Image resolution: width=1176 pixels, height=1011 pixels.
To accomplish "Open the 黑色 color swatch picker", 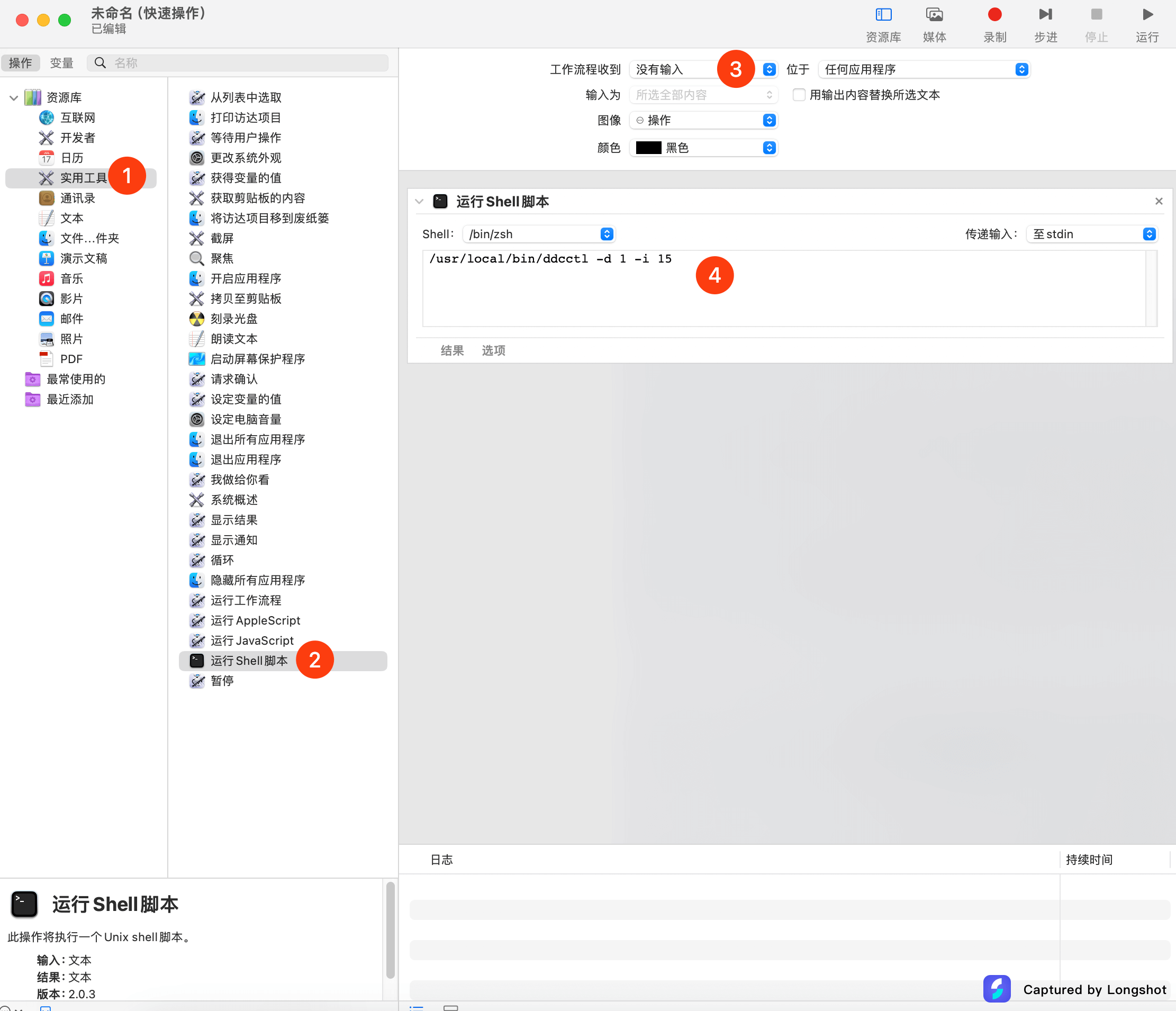I will pyautogui.click(x=703, y=148).
